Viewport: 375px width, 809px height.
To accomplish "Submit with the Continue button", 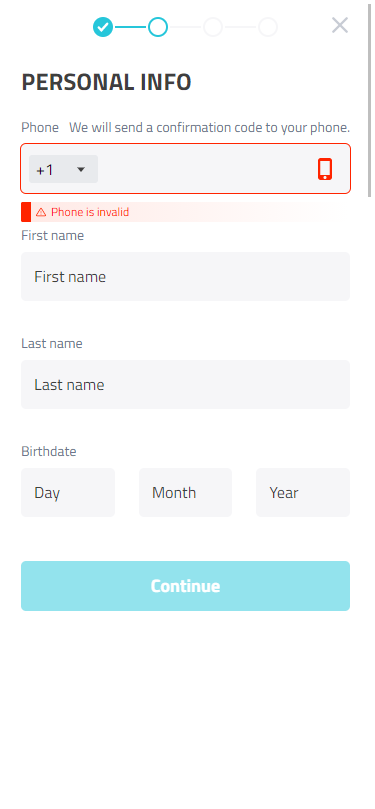I will (185, 586).
